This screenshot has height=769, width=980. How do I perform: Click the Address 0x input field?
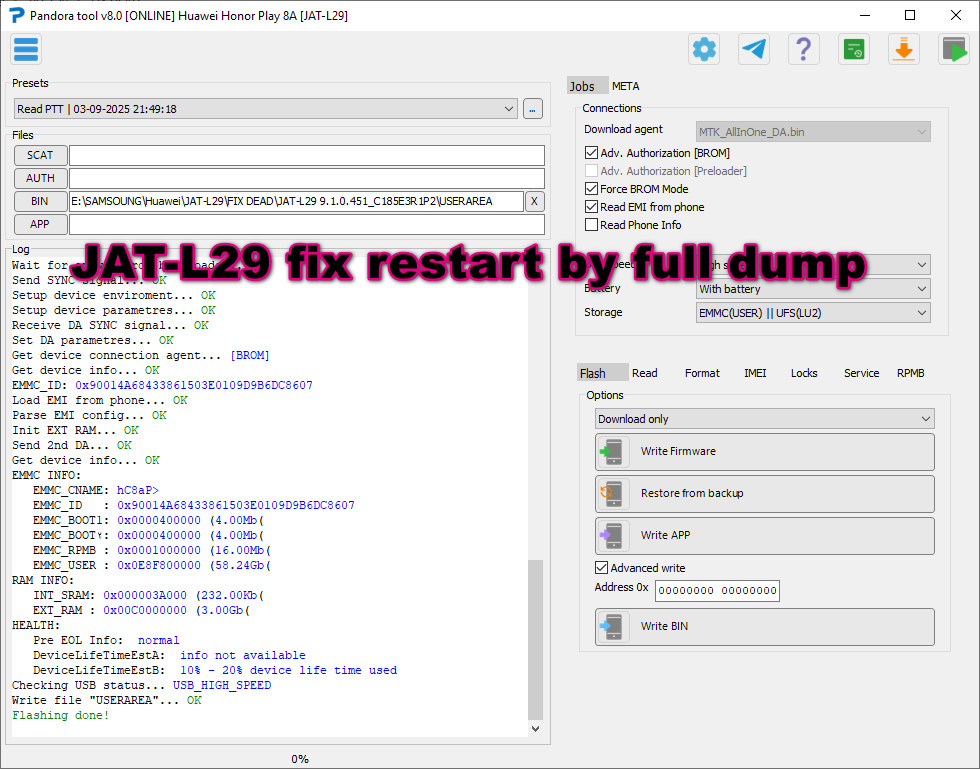[x=717, y=590]
